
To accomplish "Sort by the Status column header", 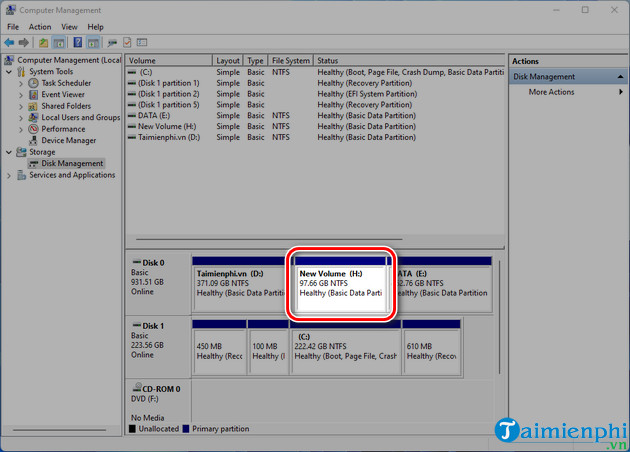I will [409, 61].
